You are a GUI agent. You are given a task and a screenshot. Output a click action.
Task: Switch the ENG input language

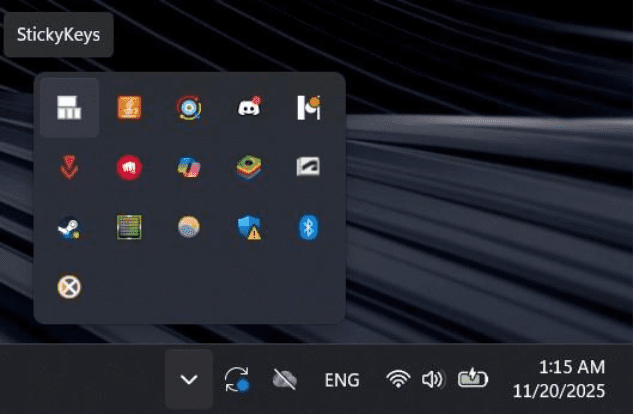[342, 380]
